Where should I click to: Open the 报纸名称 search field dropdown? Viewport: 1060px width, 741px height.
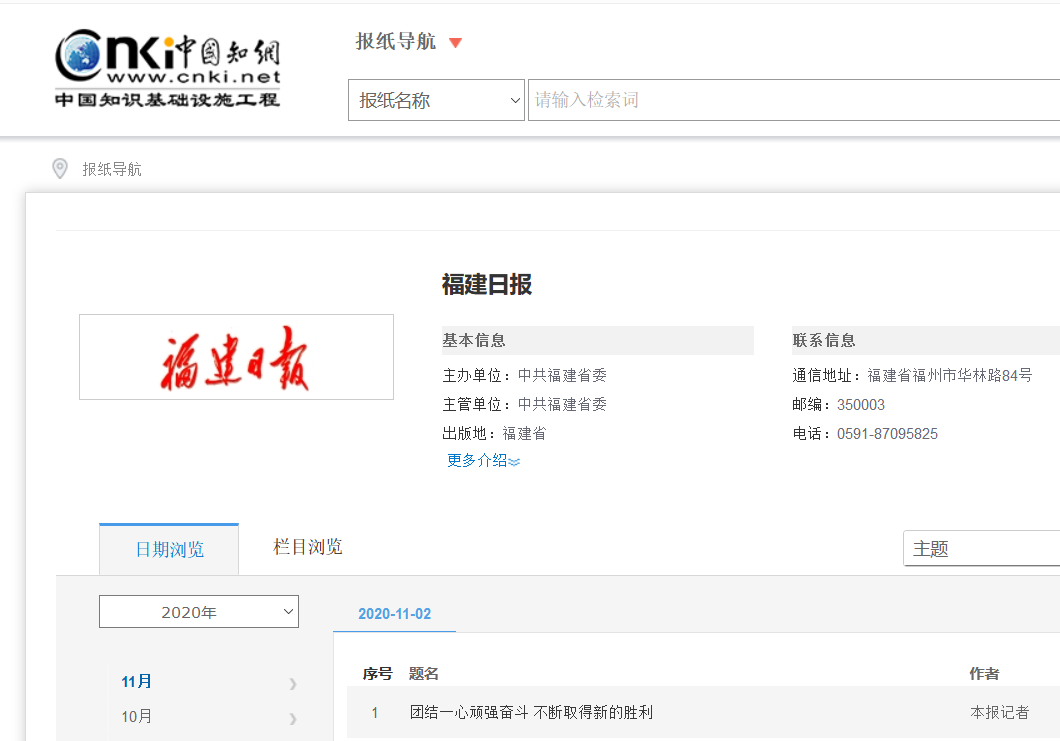click(436, 100)
